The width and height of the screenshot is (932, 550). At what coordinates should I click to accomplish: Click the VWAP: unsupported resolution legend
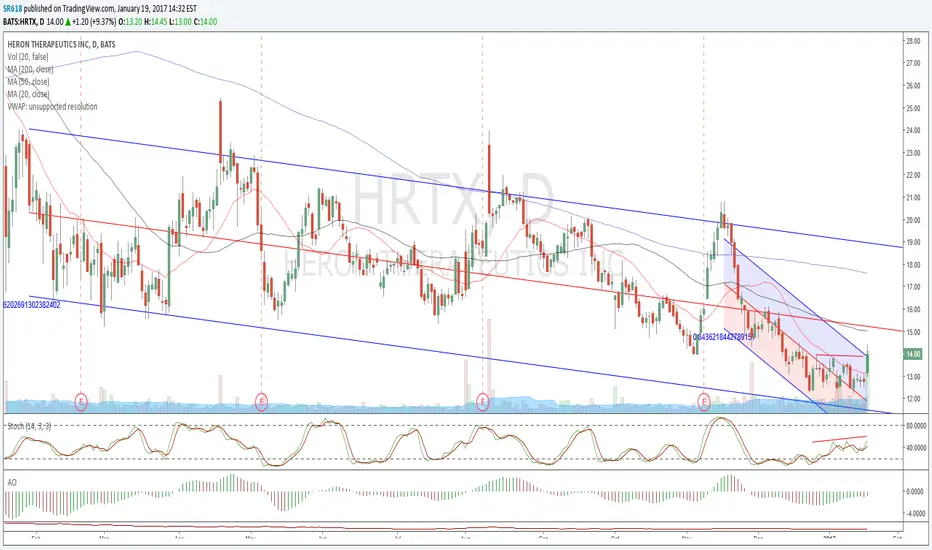click(x=52, y=107)
